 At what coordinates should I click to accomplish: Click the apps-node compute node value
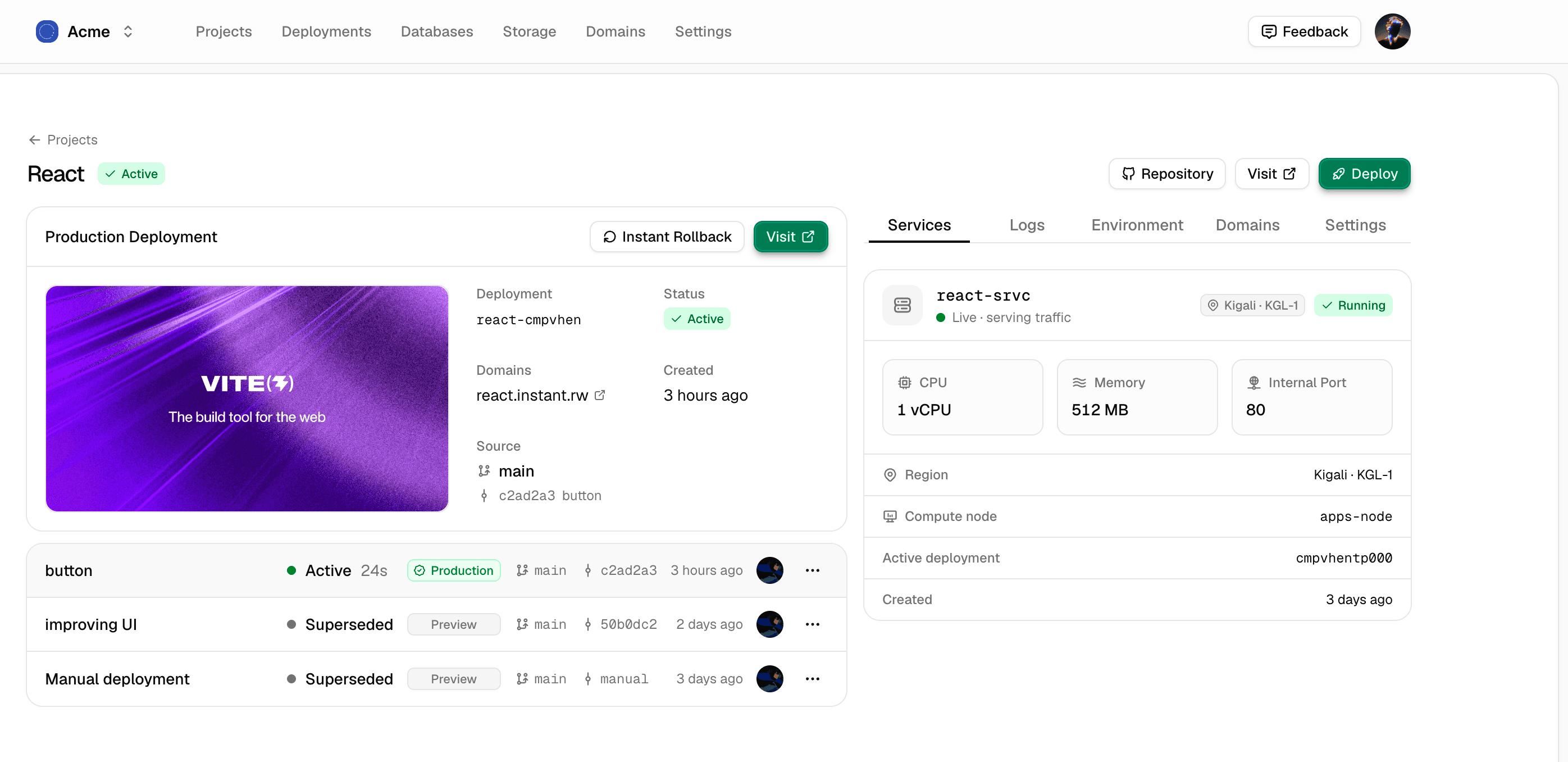[x=1356, y=516]
